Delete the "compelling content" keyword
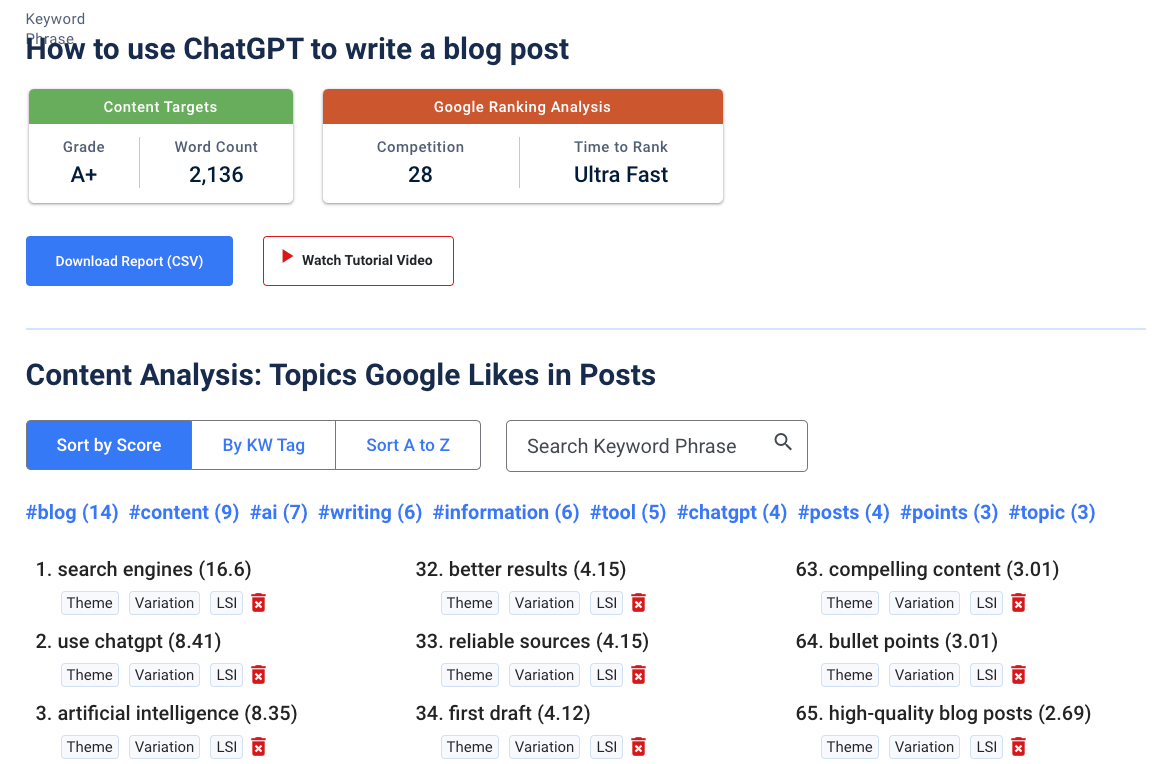Screen dimensions: 1152x764 (1018, 602)
